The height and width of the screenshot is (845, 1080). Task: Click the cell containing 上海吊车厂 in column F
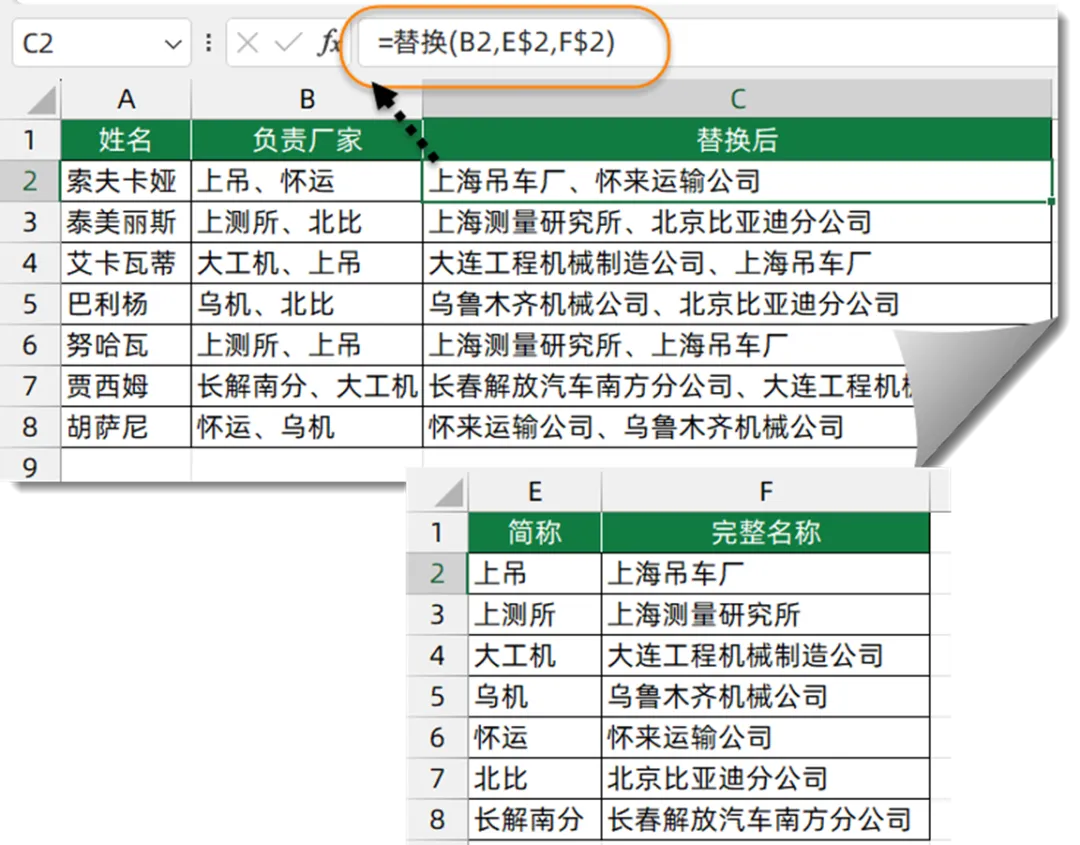(x=765, y=572)
